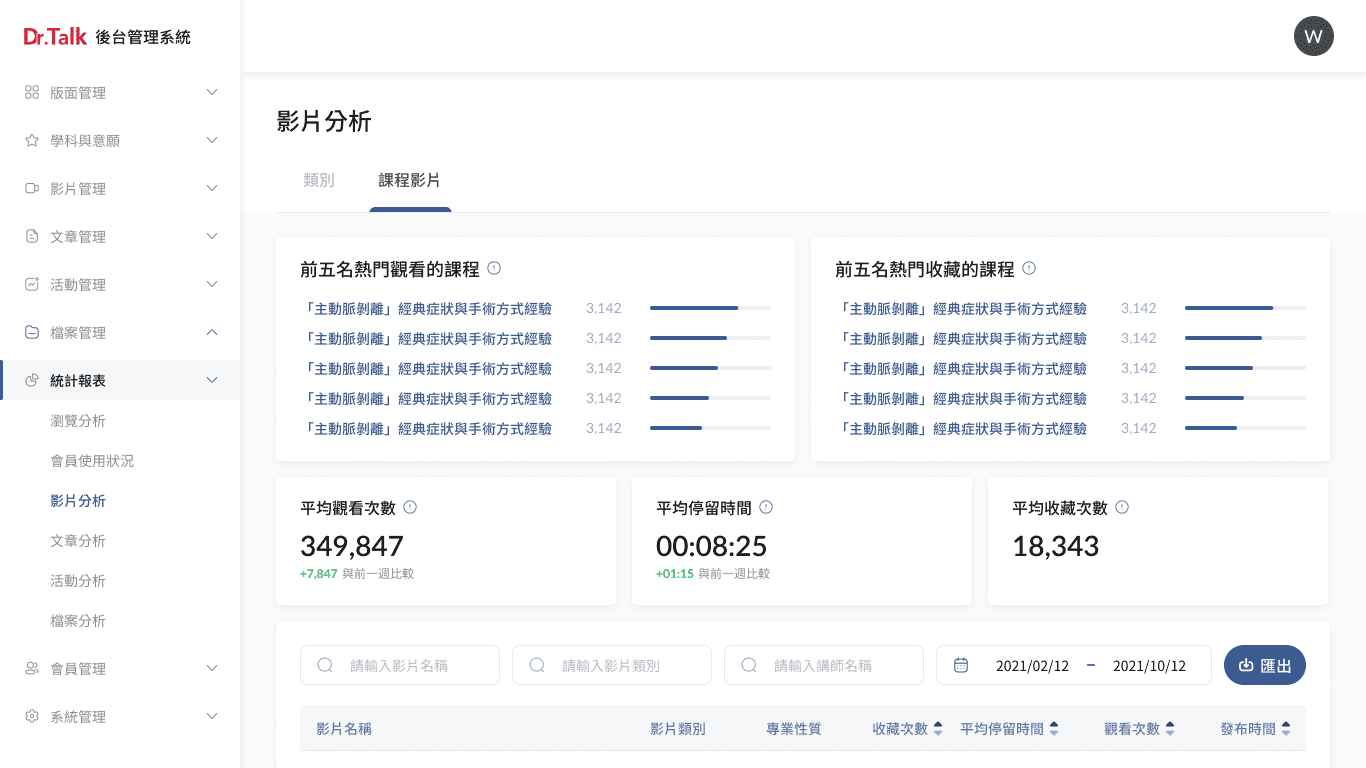Sort the table by 平均停留時間
Viewport: 1366px width, 768px height.
coord(1053,729)
